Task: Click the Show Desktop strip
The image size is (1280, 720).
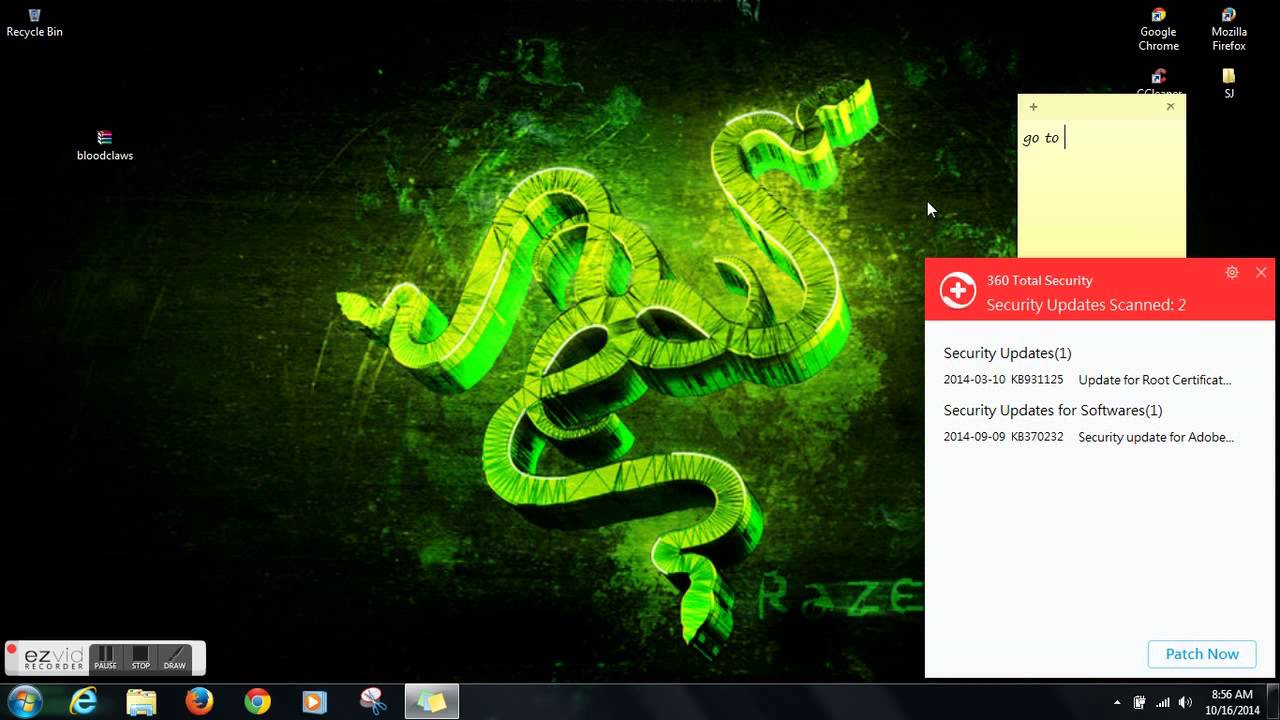Action: [x=1273, y=702]
